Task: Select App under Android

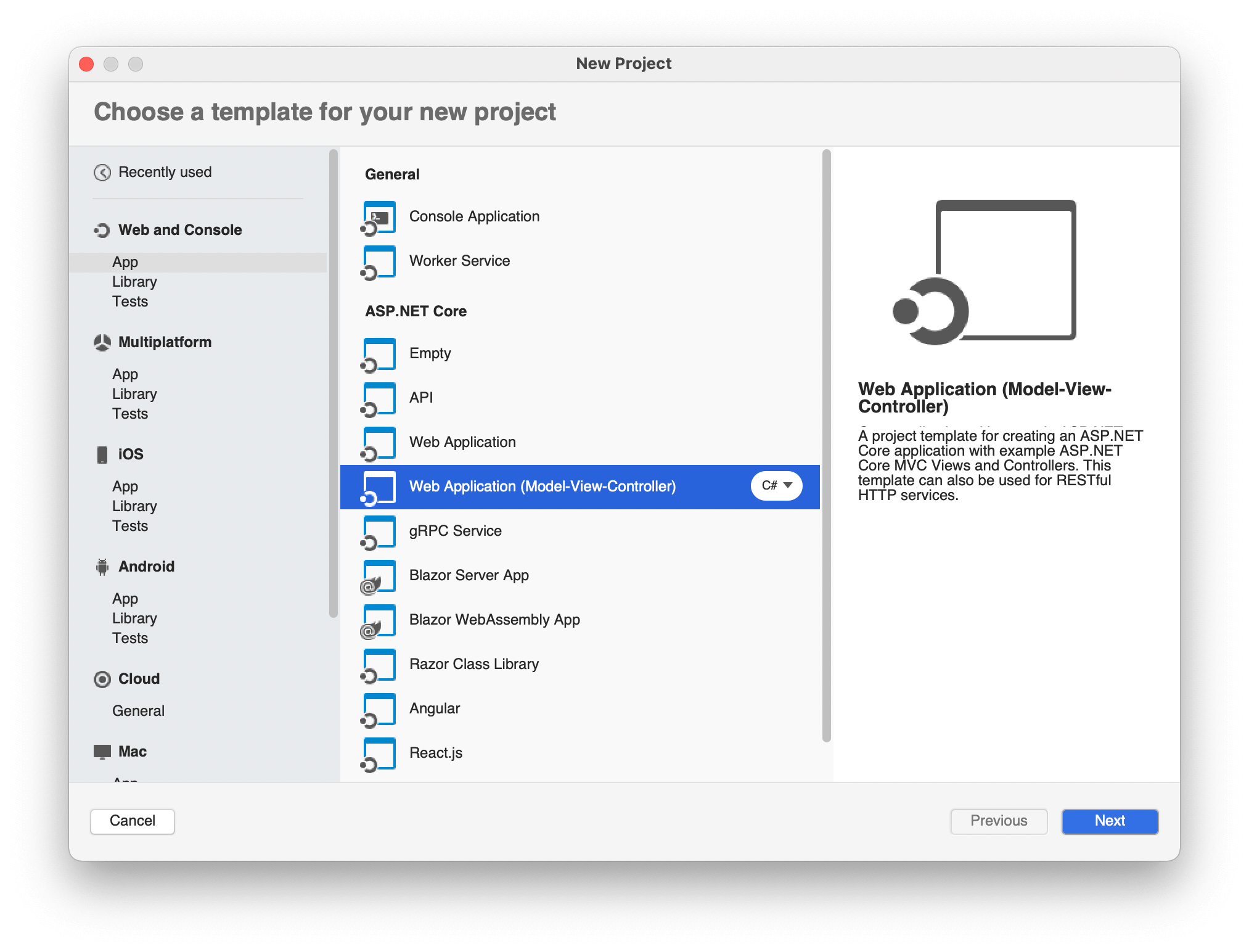Action: tap(125, 599)
